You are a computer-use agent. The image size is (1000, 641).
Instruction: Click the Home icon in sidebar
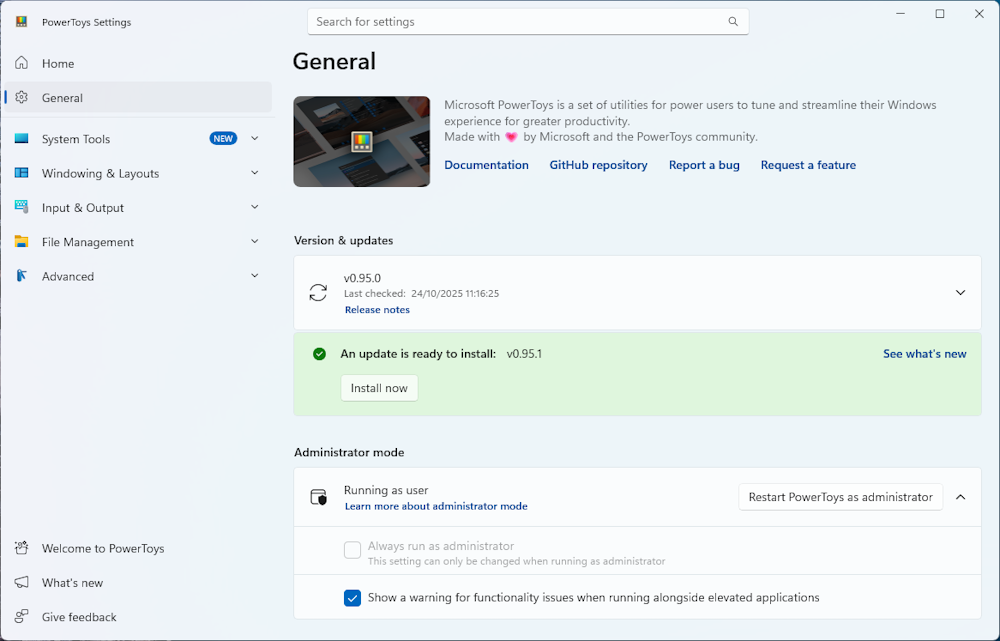point(21,63)
